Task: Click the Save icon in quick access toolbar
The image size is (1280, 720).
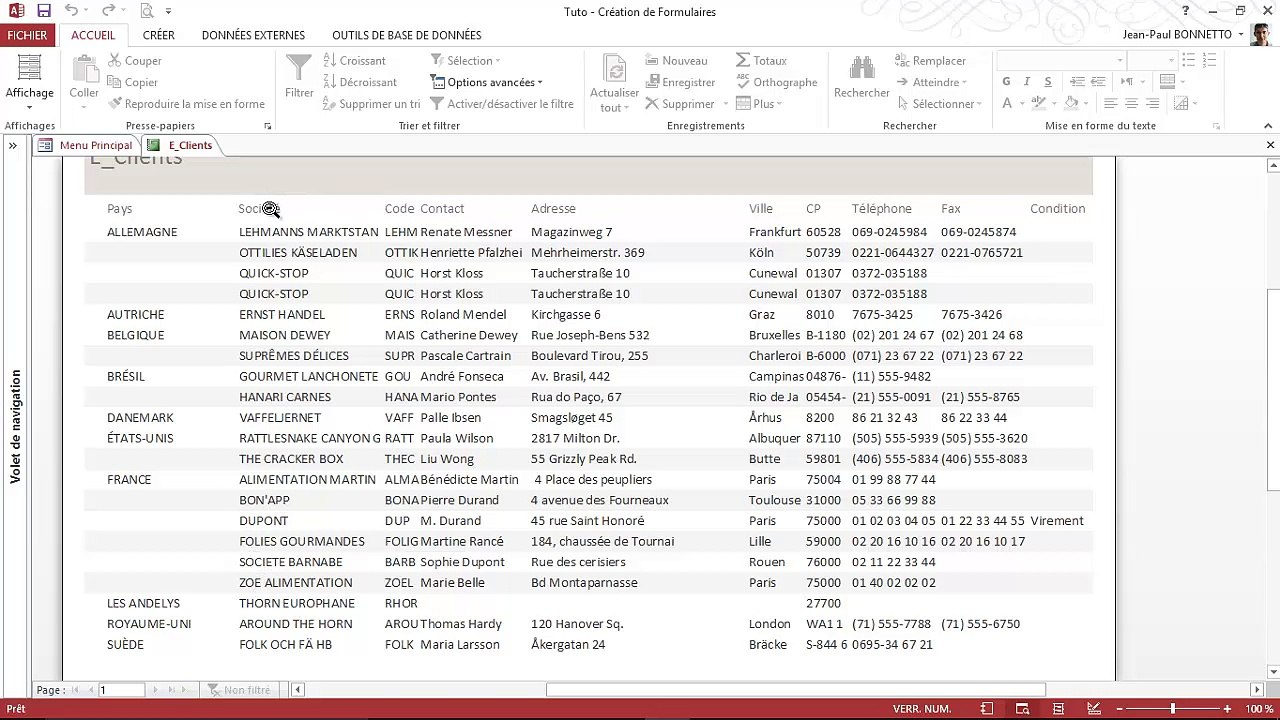Action: pos(44,11)
